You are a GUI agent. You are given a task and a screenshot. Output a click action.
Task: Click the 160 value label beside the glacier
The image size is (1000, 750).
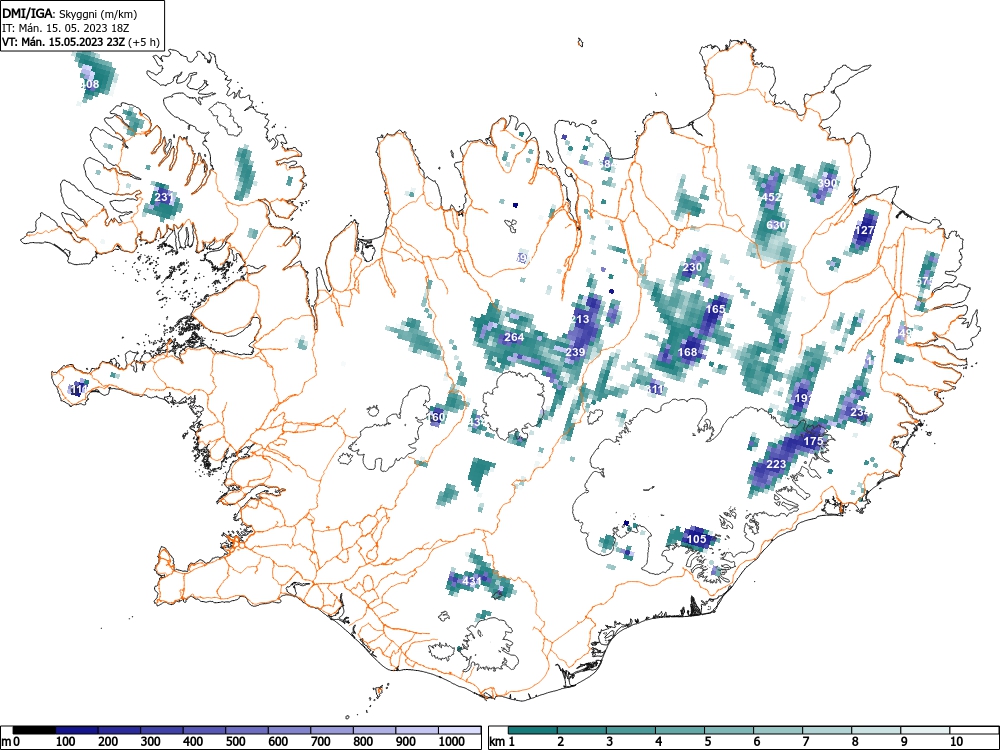[x=436, y=417]
